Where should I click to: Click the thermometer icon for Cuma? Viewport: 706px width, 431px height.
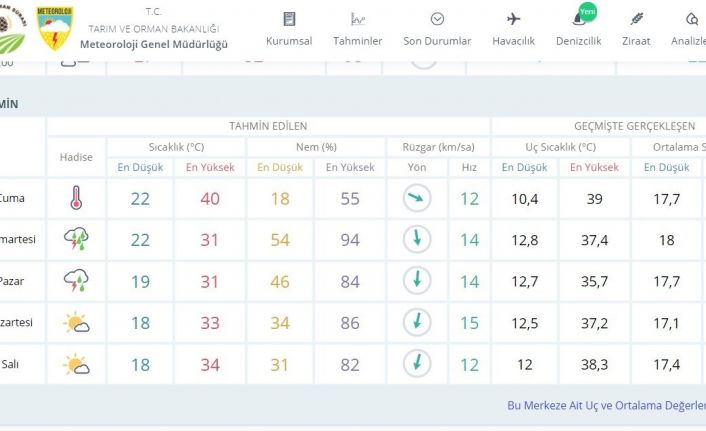coord(76,199)
